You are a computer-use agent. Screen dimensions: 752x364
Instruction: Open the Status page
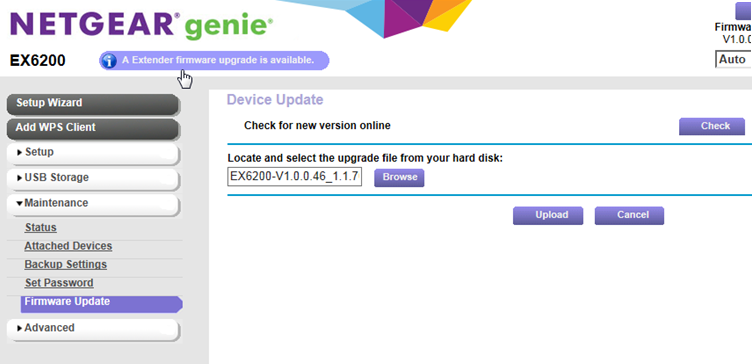pos(41,228)
